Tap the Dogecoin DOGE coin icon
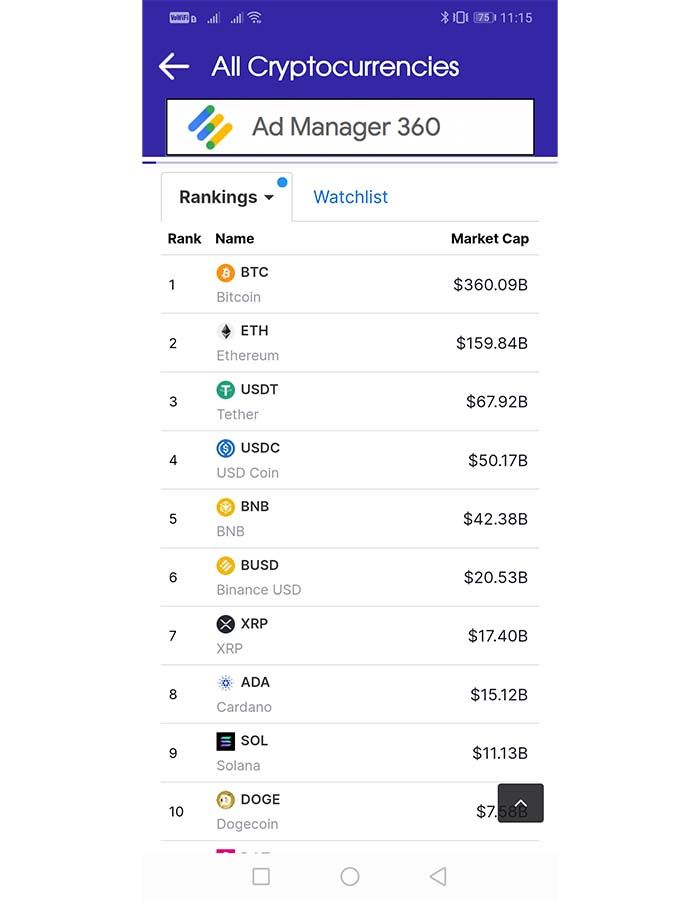The width and height of the screenshot is (700, 900). 225,800
